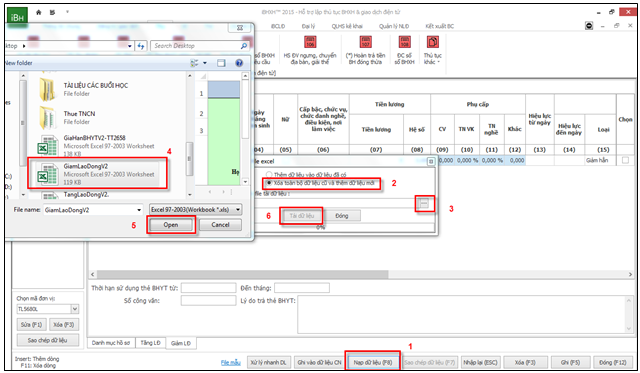Image resolution: width=640 pixels, height=373 pixels.
Task: Click the home icon in title bar
Action: click(x=38, y=12)
